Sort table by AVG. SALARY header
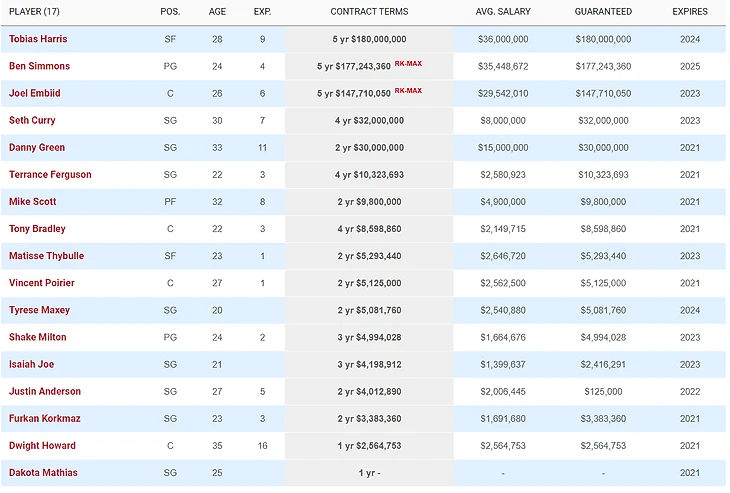730x493 pixels. 502,12
